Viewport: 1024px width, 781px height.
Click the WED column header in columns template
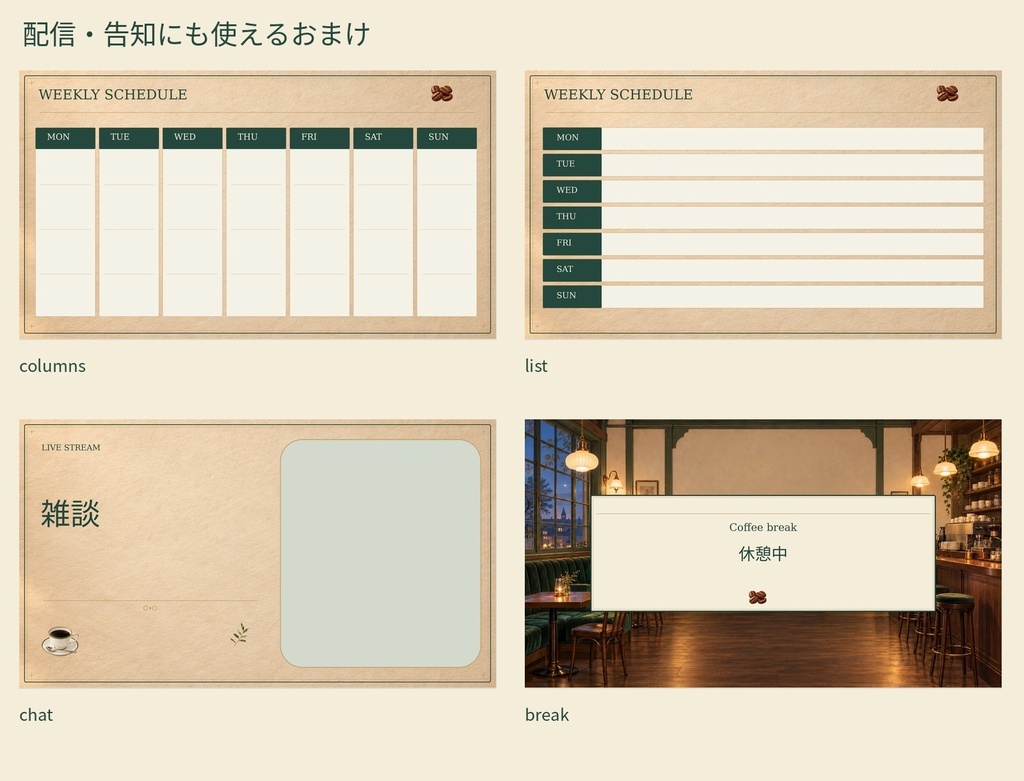pos(192,138)
